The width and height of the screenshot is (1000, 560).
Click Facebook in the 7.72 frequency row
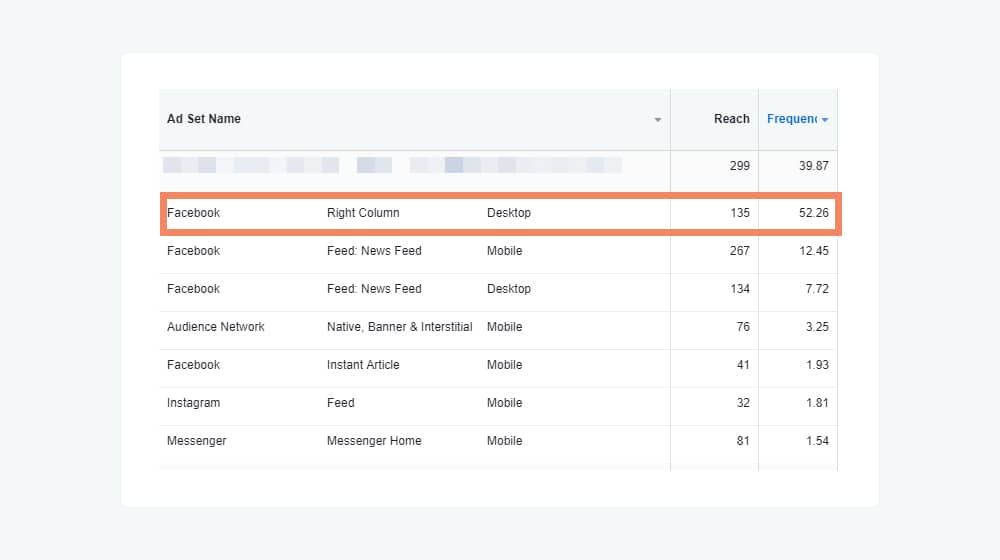pos(193,289)
